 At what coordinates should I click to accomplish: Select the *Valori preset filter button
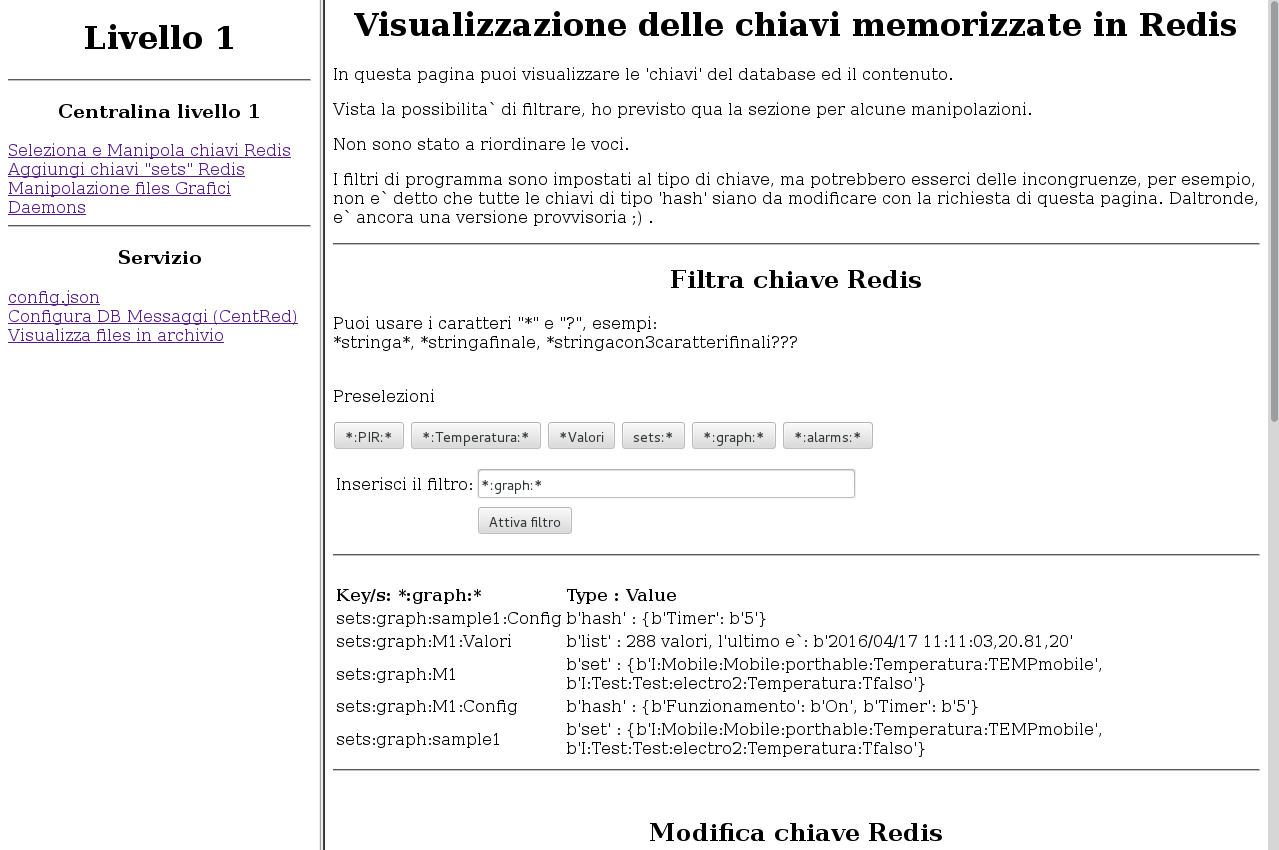[581, 436]
